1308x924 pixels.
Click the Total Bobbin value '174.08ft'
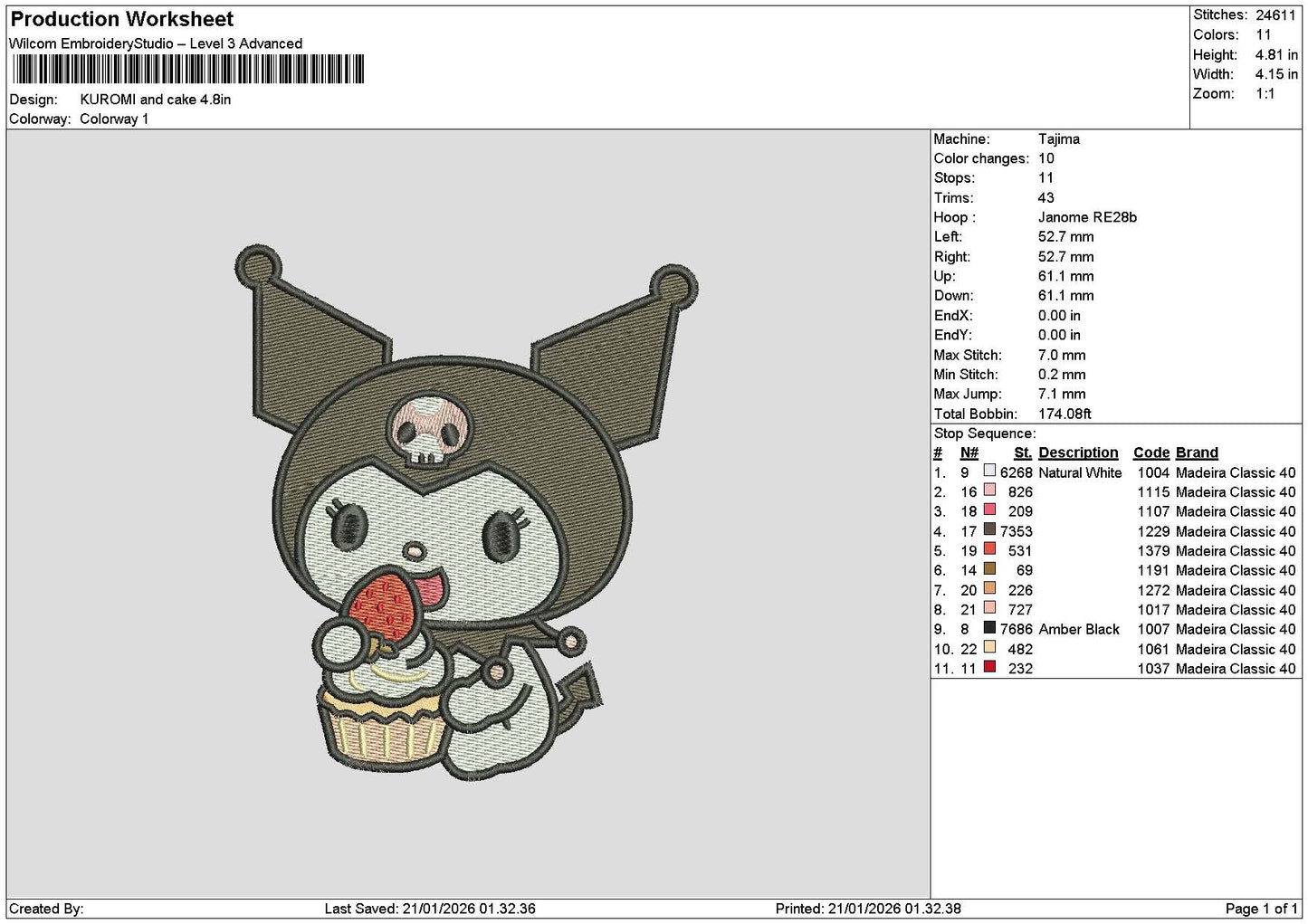[1065, 414]
